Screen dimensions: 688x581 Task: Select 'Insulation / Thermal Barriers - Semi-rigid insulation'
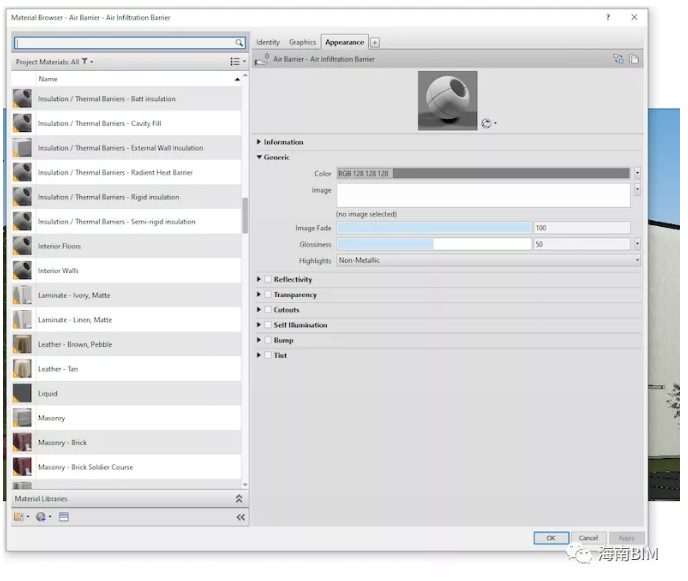pos(126,222)
